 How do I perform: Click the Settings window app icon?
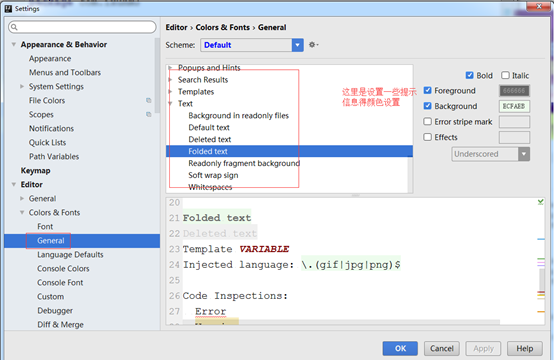[x=8, y=8]
